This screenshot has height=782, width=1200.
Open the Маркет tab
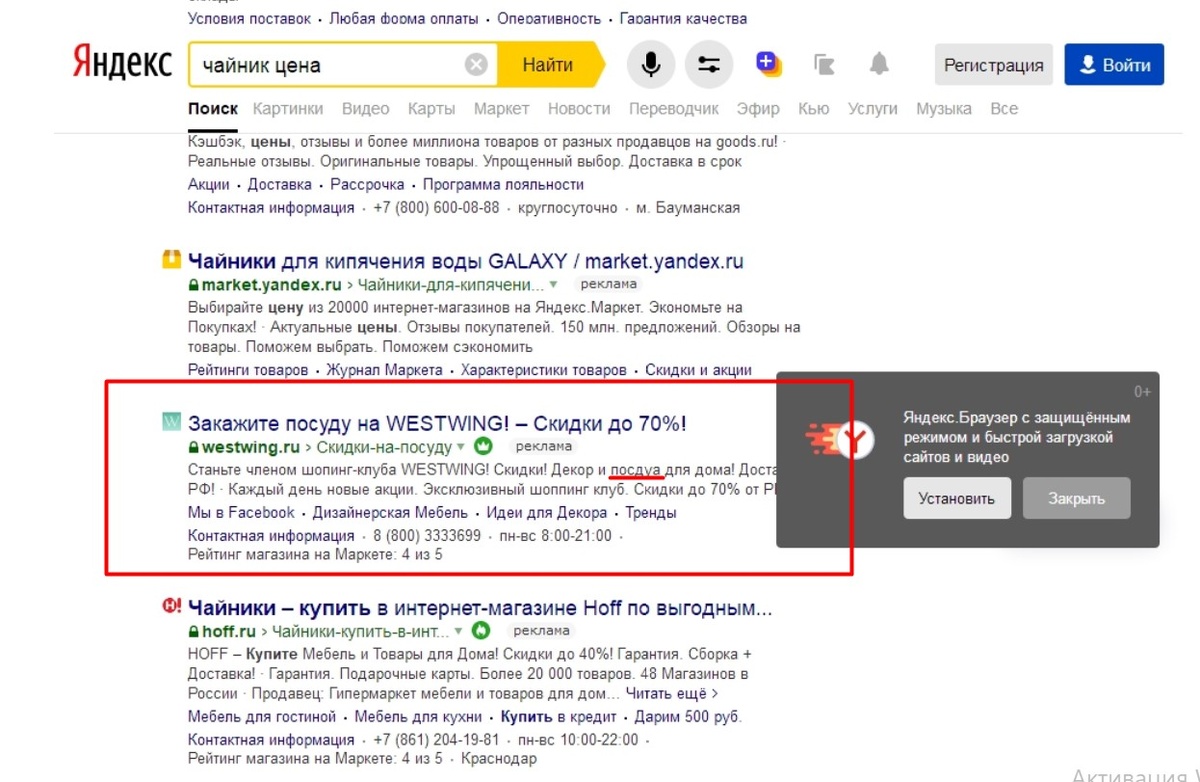[502, 108]
